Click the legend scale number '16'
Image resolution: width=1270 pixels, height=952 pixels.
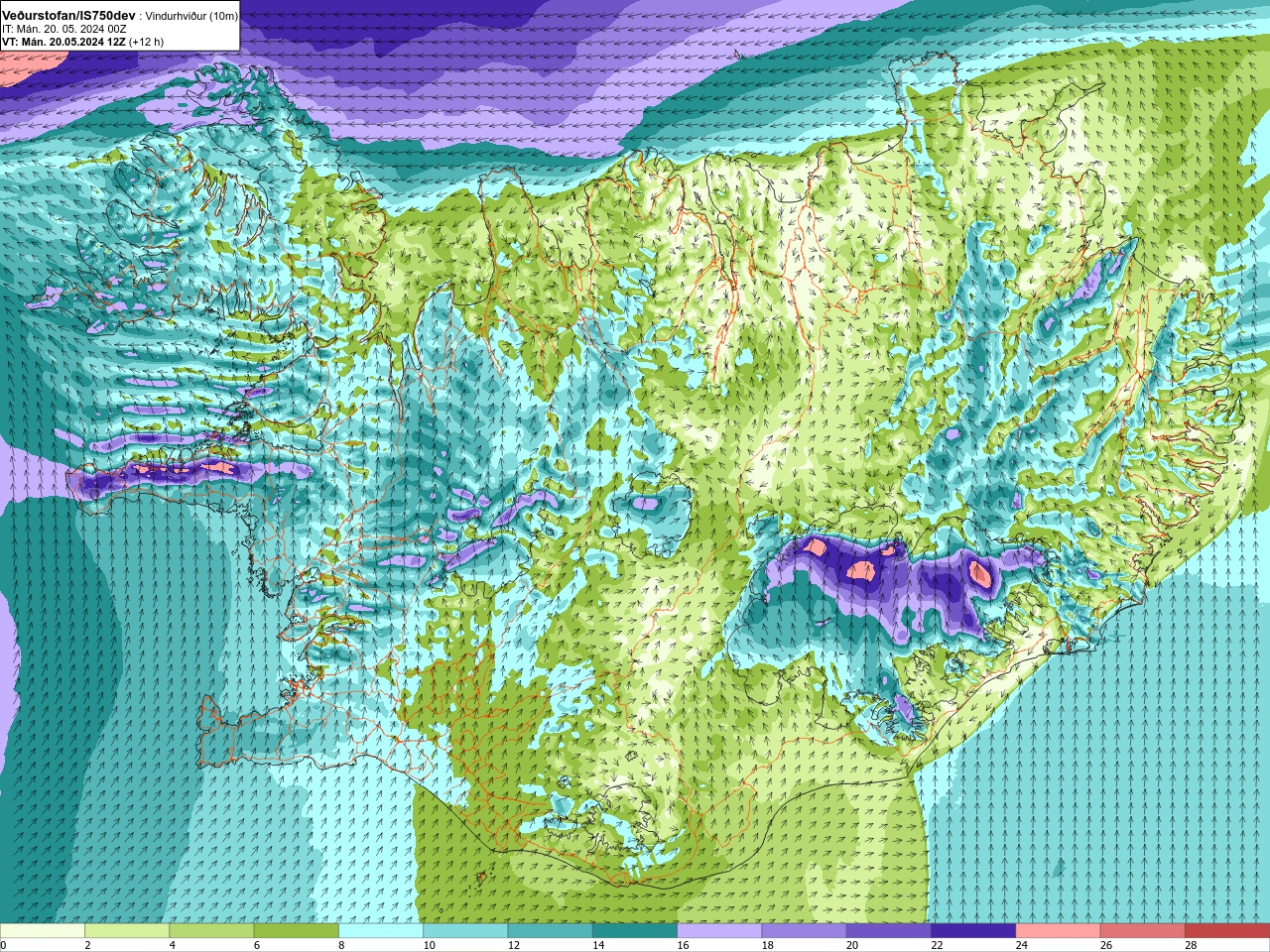[x=684, y=945]
